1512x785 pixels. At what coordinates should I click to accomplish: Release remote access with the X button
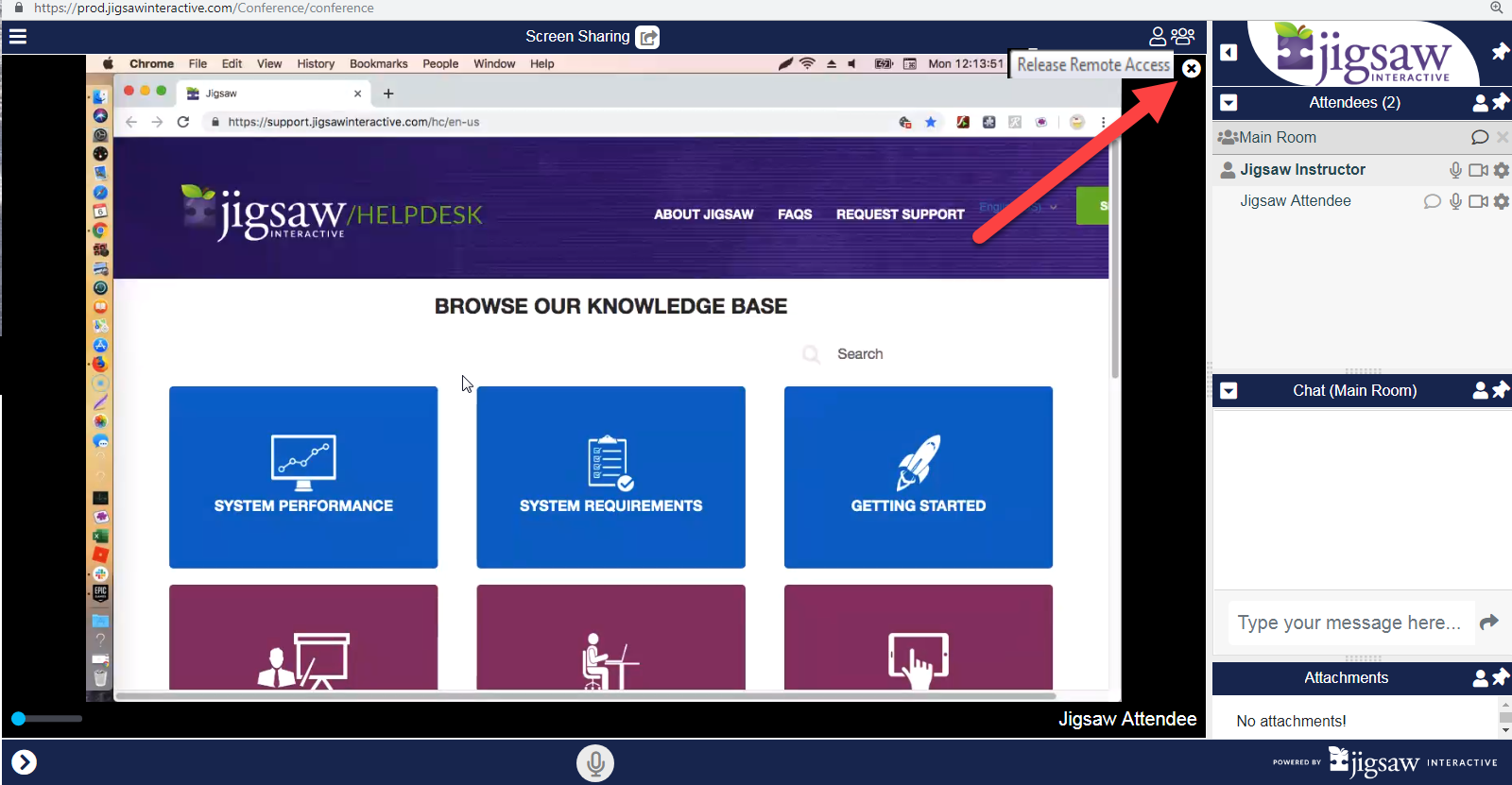click(x=1192, y=68)
